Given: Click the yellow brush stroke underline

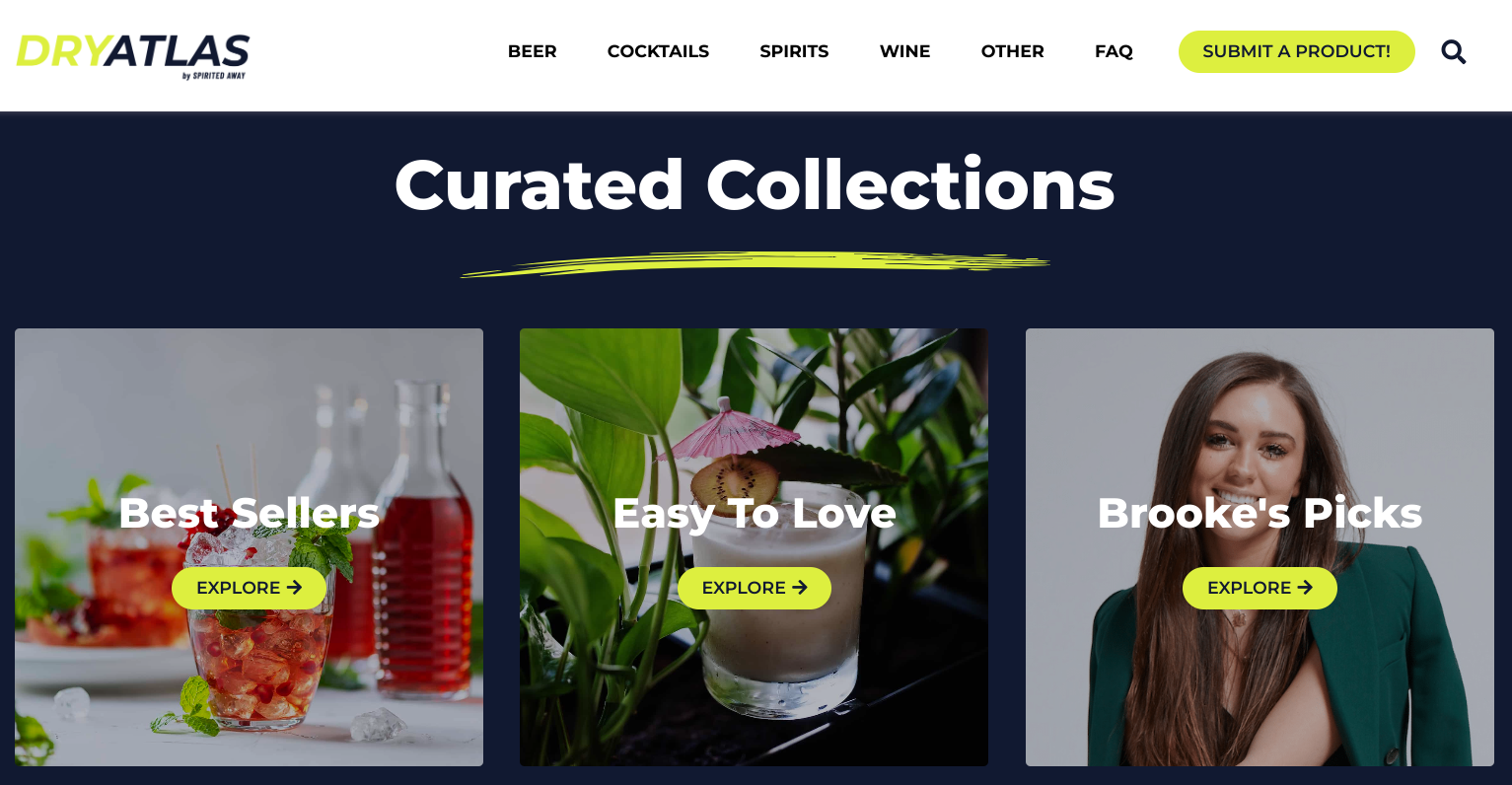Looking at the screenshot, I should click(x=755, y=263).
